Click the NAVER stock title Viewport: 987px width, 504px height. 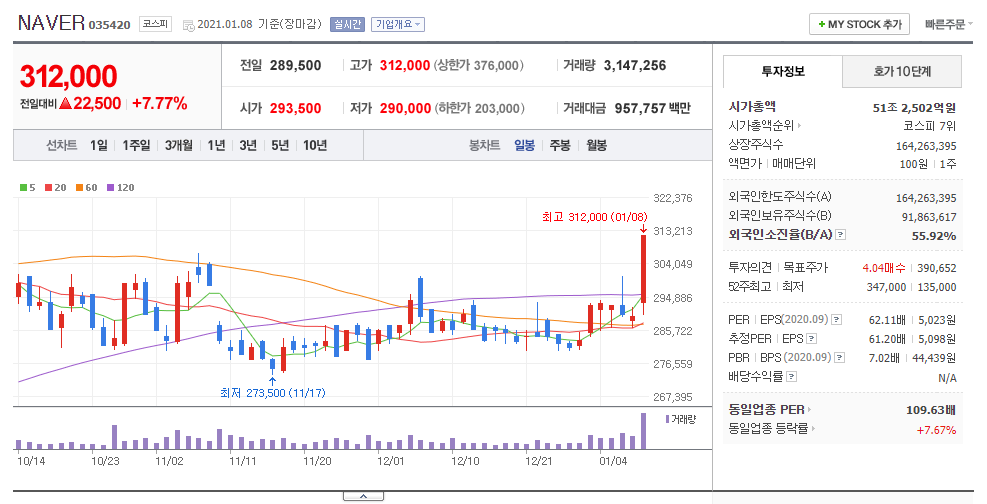51,23
